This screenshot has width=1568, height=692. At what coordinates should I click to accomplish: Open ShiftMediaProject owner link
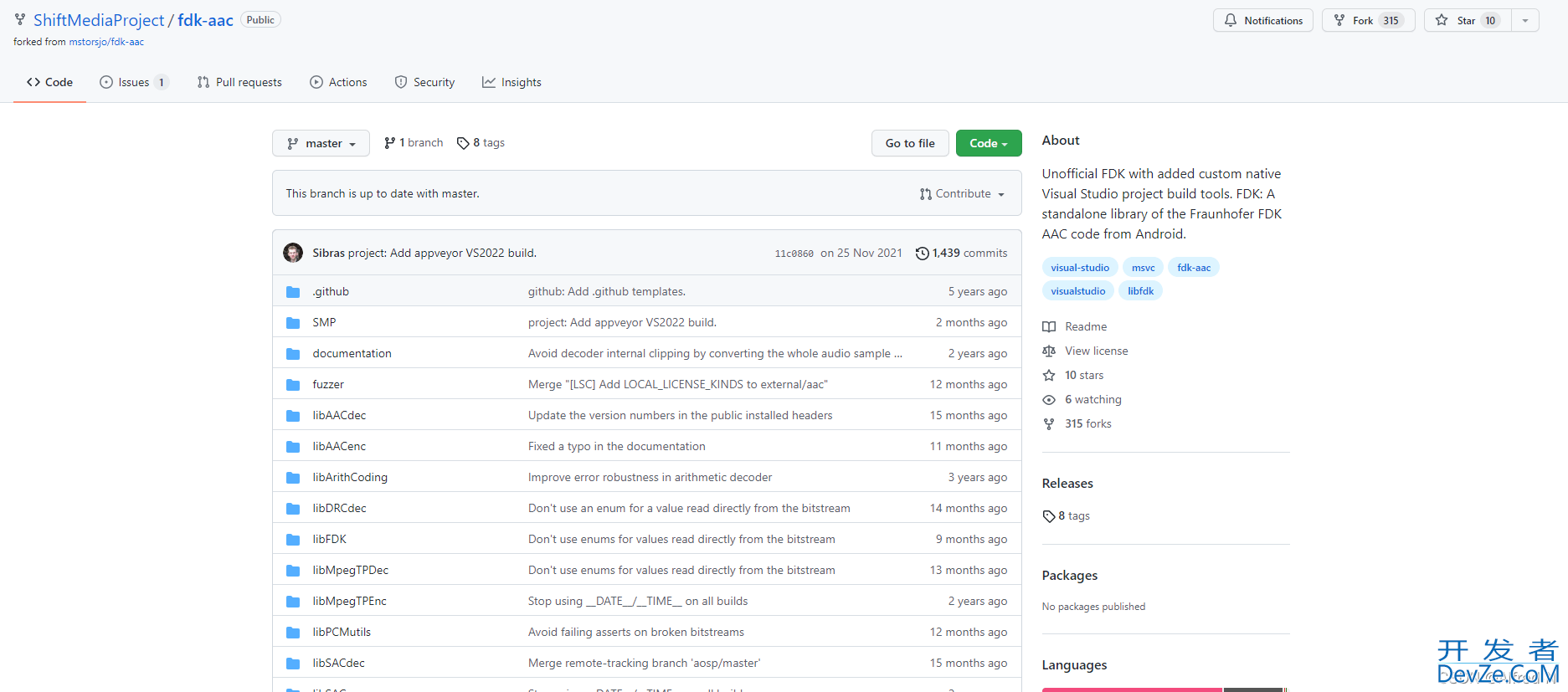coord(99,20)
